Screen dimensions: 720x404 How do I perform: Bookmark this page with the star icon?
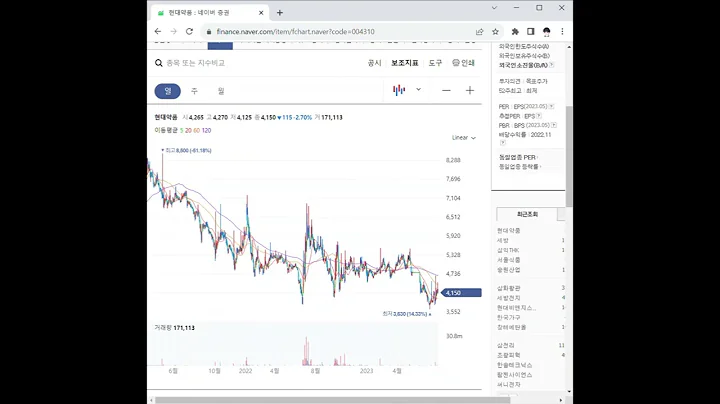point(495,32)
